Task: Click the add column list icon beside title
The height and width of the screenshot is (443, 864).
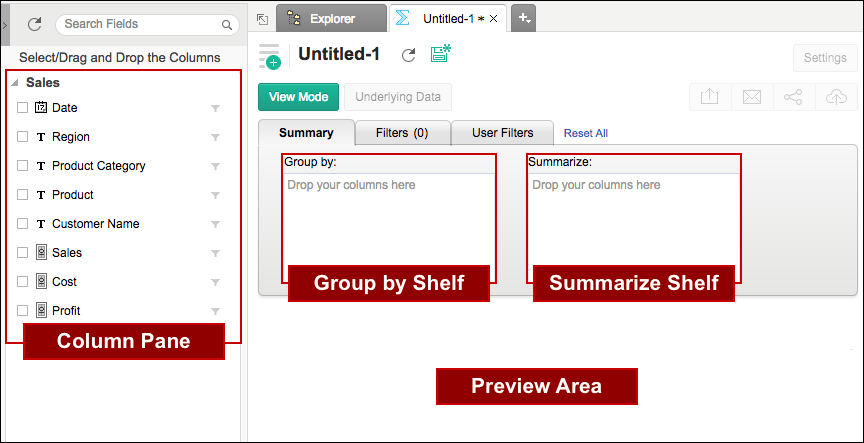Action: point(269,57)
